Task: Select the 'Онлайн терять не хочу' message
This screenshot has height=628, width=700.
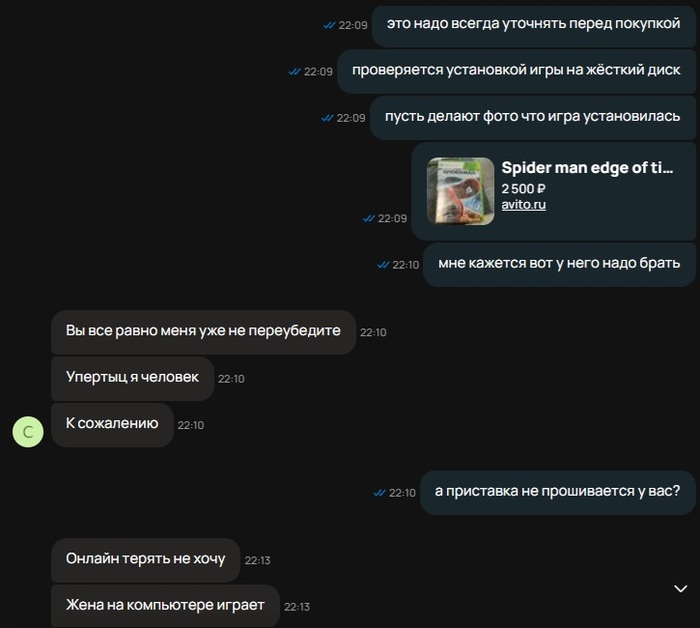Action: click(x=146, y=560)
